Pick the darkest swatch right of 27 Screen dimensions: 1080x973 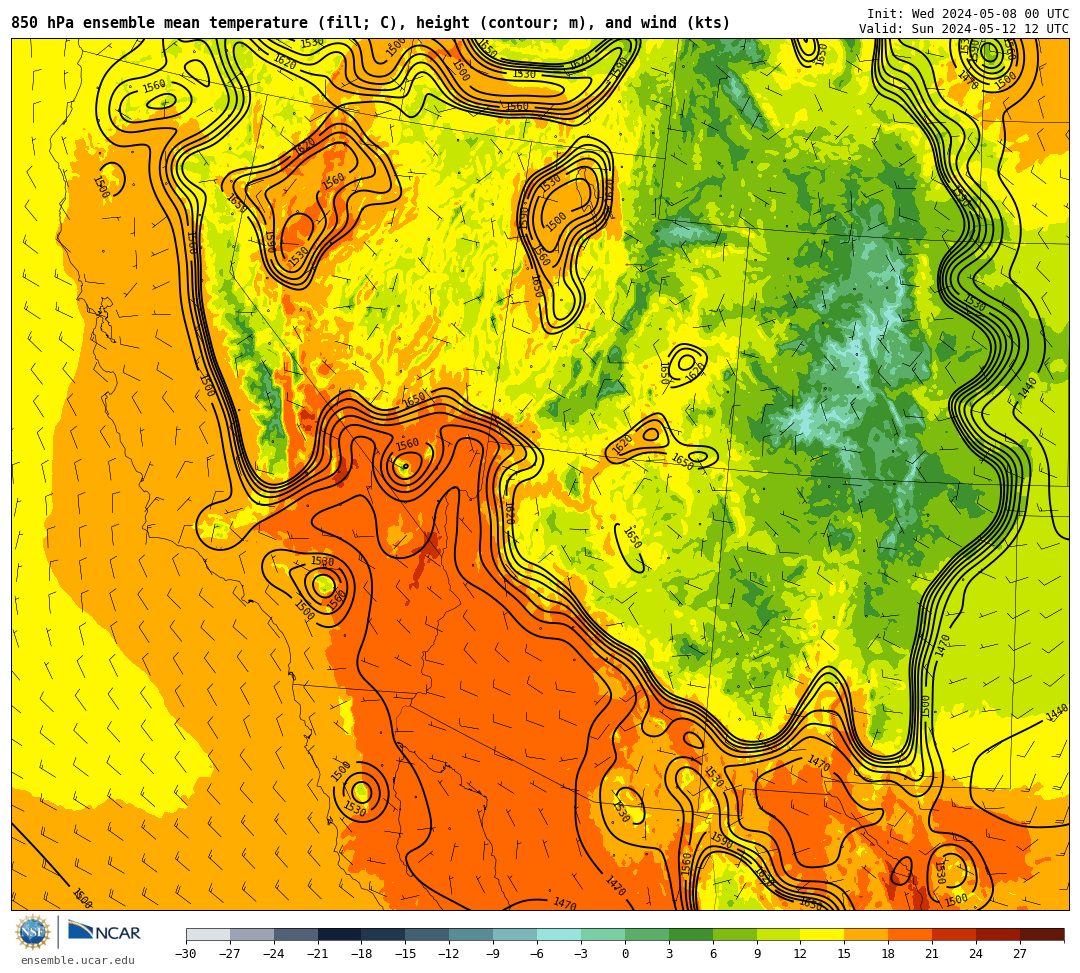click(1042, 934)
